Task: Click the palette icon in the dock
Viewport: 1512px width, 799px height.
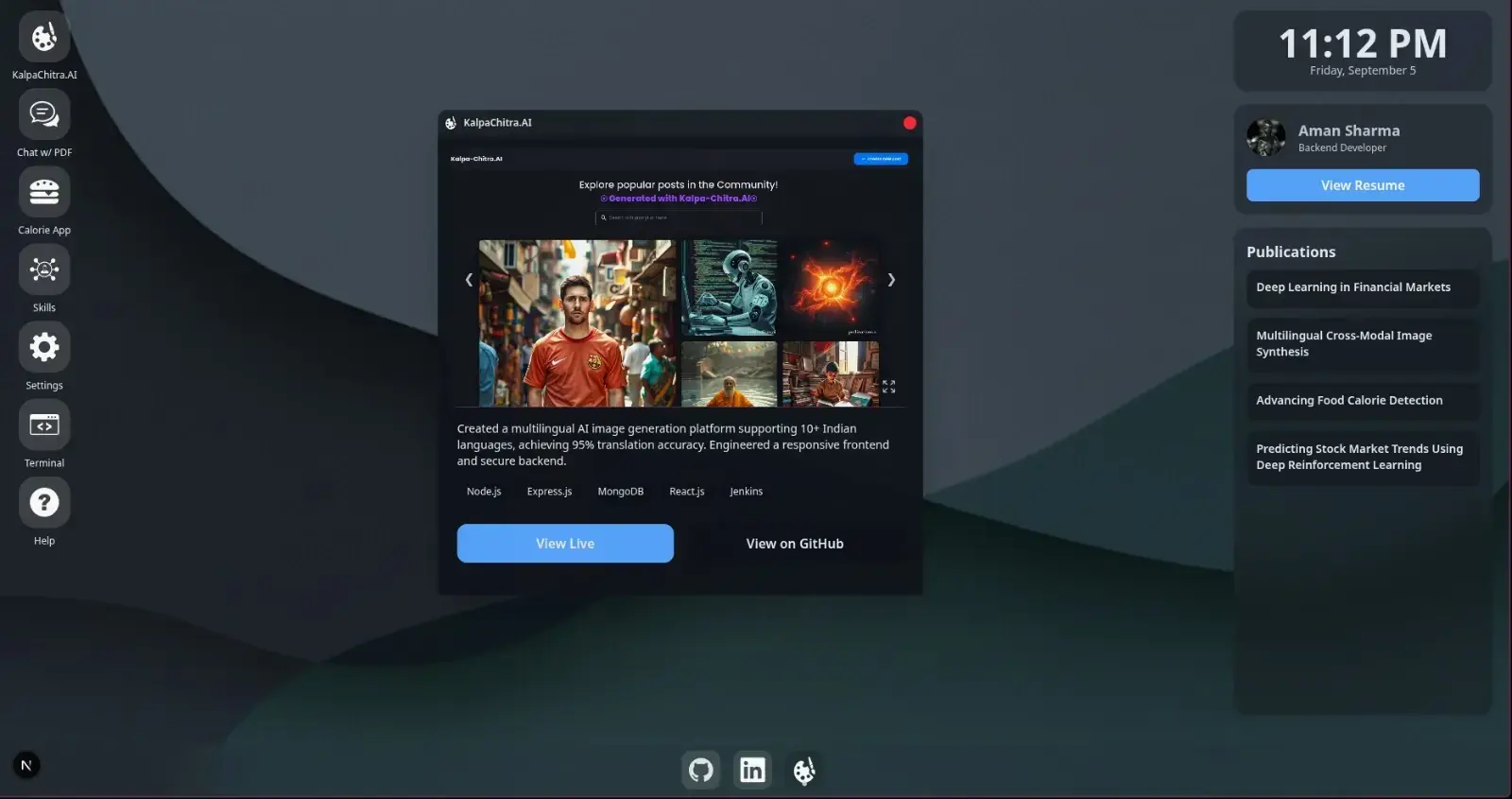Action: [x=804, y=771]
